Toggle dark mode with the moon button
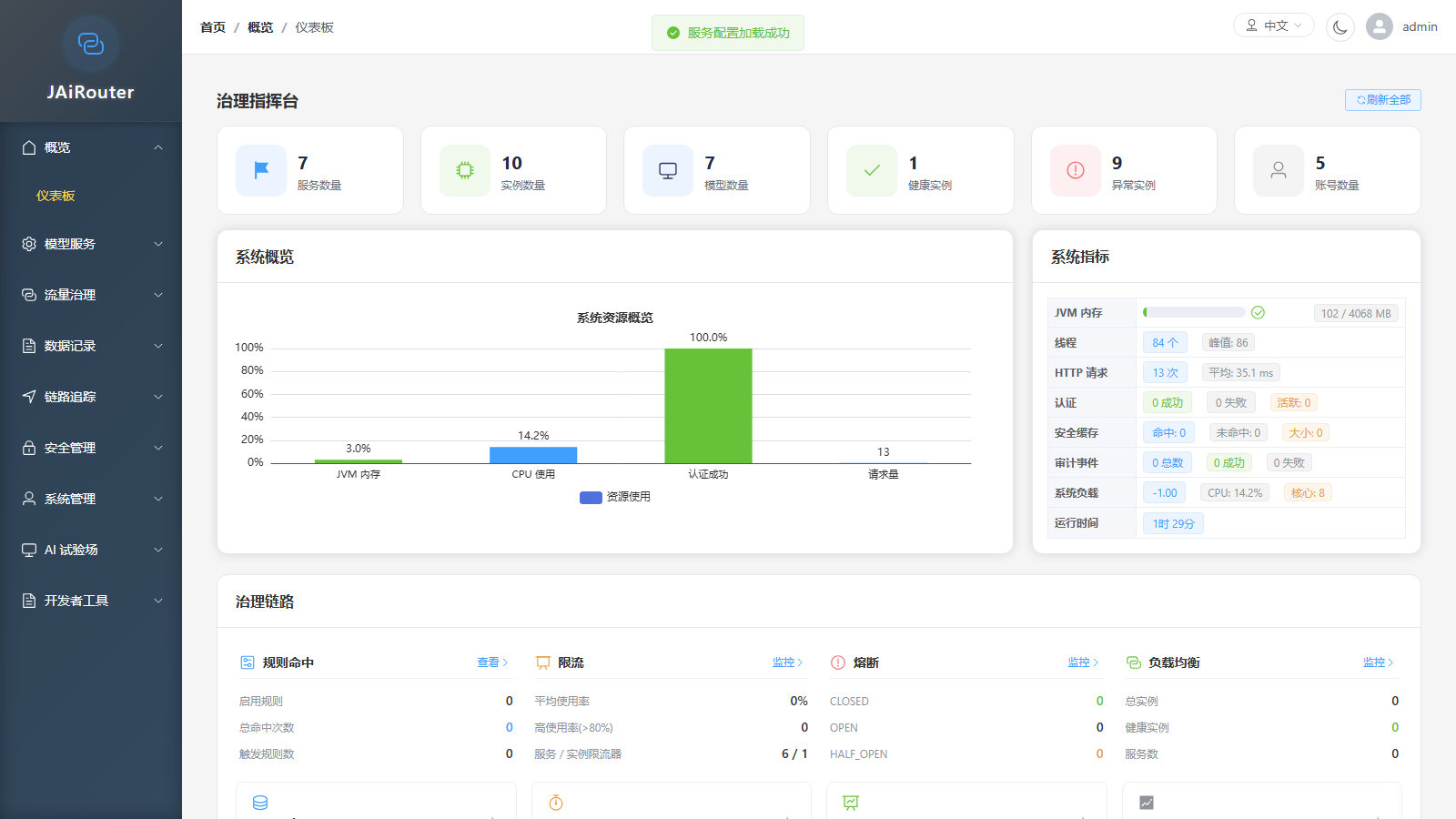The width and height of the screenshot is (1456, 819). coord(1340,26)
